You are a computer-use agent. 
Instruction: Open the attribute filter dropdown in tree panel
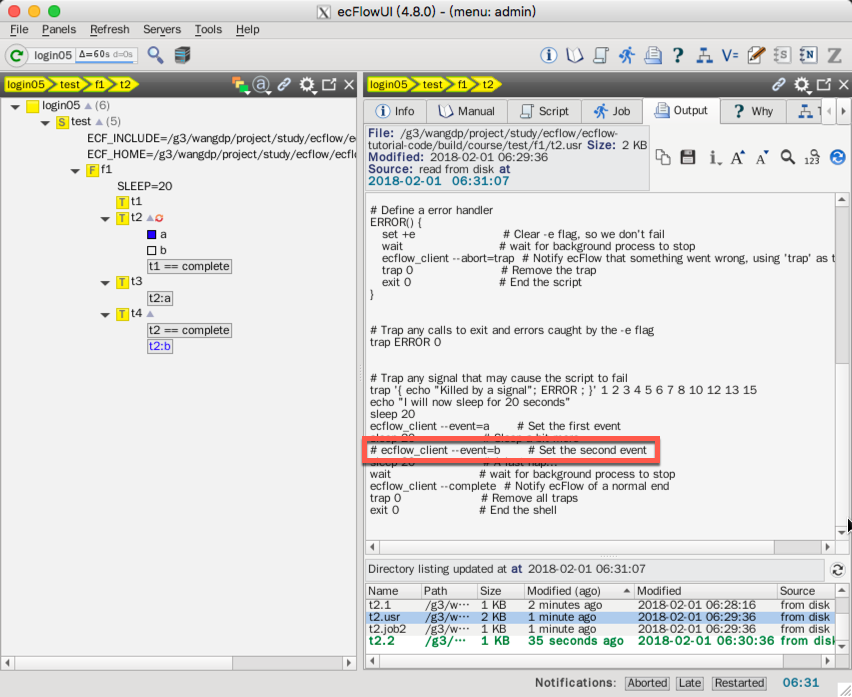coord(262,85)
